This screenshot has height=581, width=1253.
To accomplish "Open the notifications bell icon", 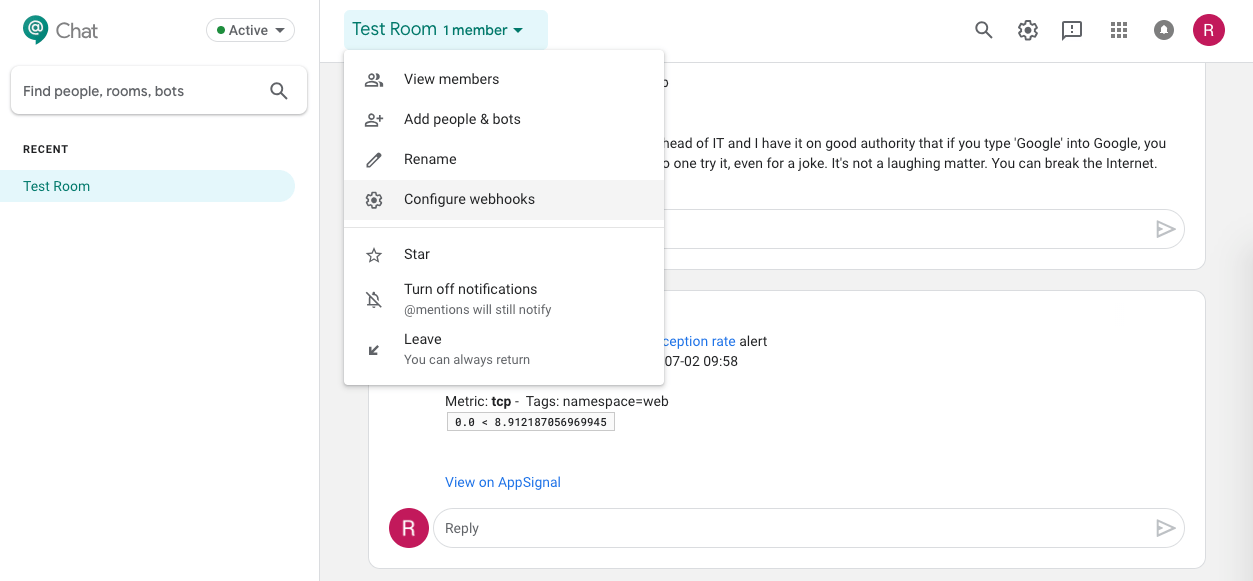I will tap(1164, 30).
